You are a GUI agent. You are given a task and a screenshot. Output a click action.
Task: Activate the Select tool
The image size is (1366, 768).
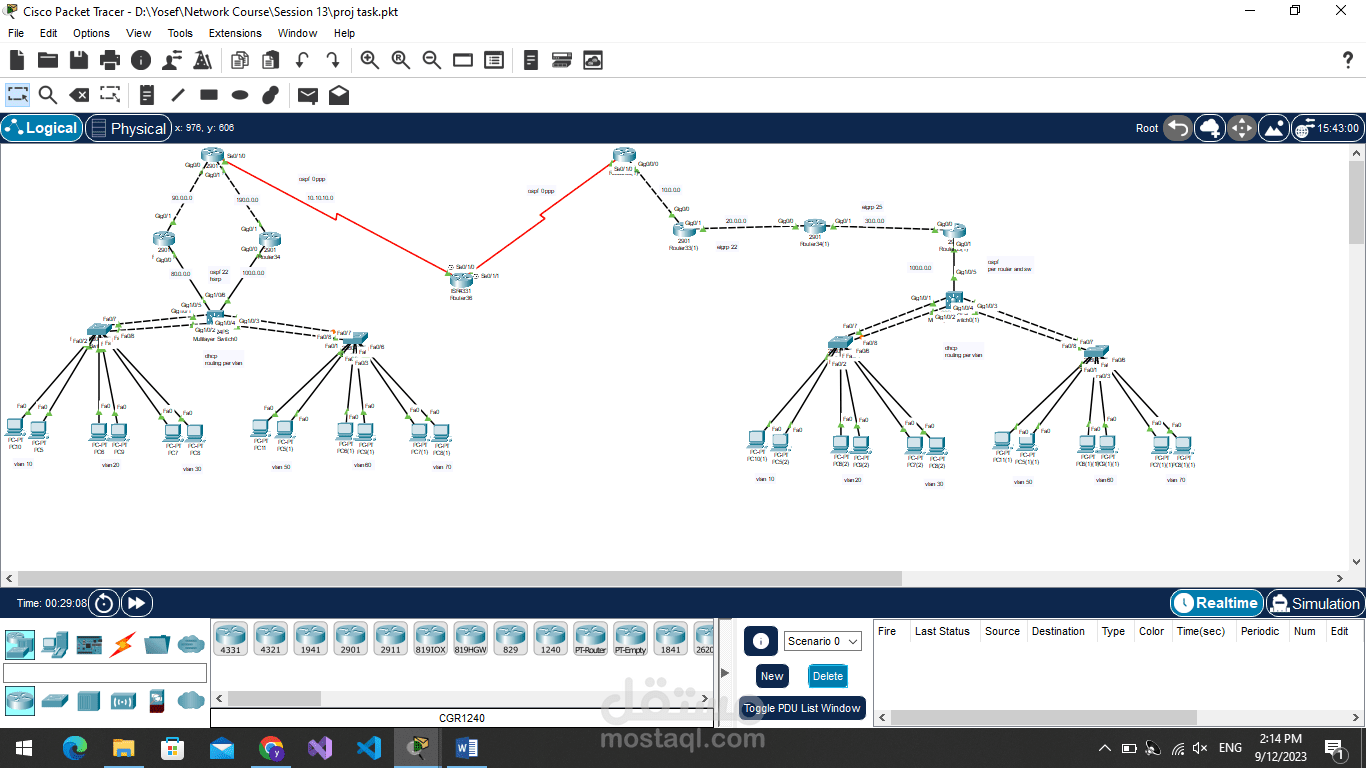18,95
